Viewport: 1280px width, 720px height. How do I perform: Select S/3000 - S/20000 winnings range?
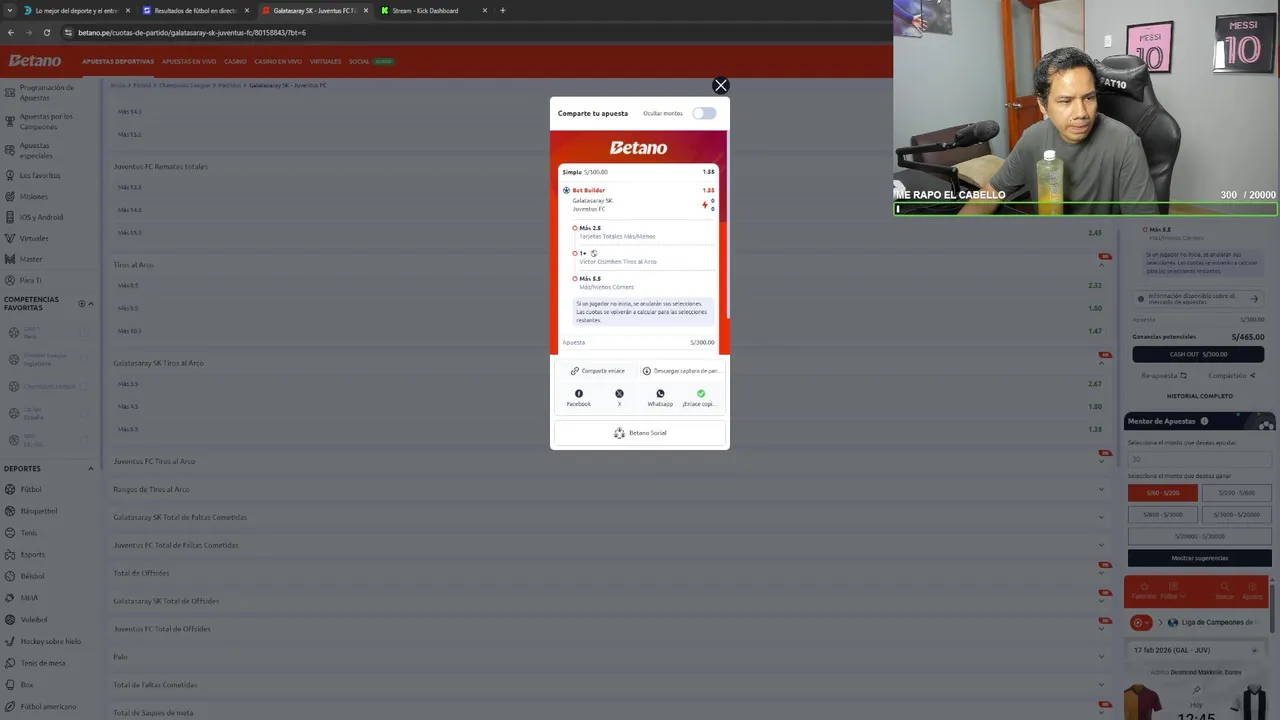coord(1236,514)
